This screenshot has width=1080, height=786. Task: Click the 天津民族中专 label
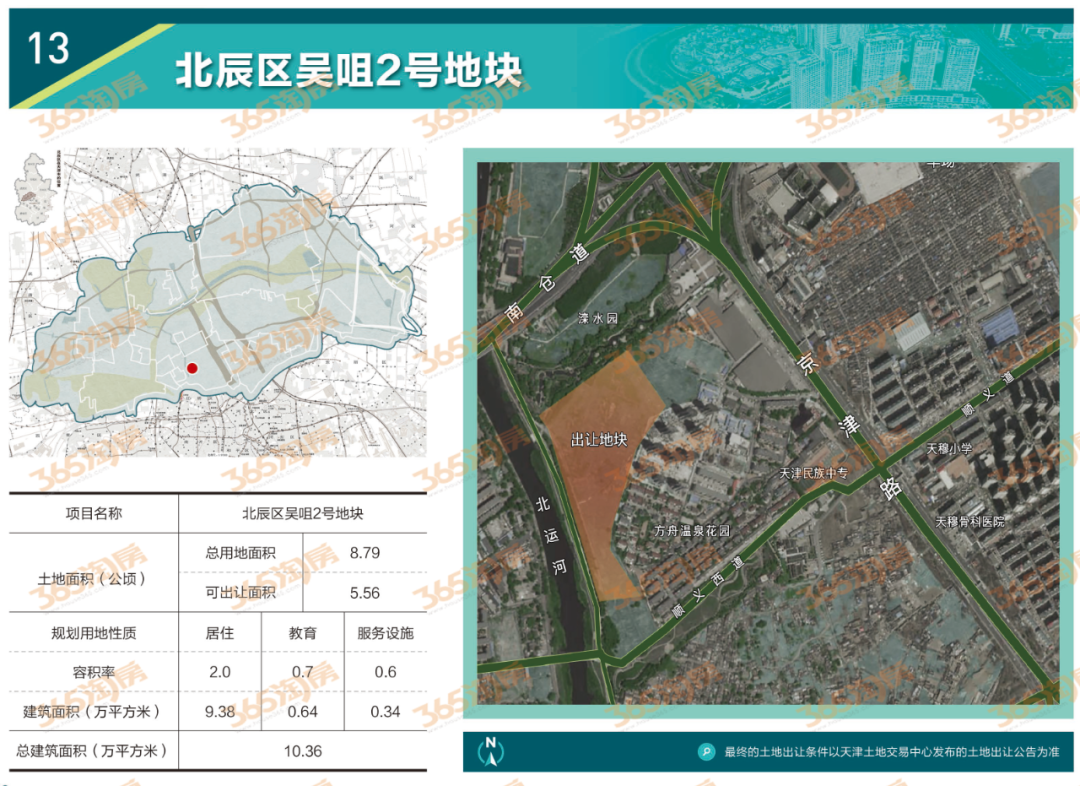813,473
